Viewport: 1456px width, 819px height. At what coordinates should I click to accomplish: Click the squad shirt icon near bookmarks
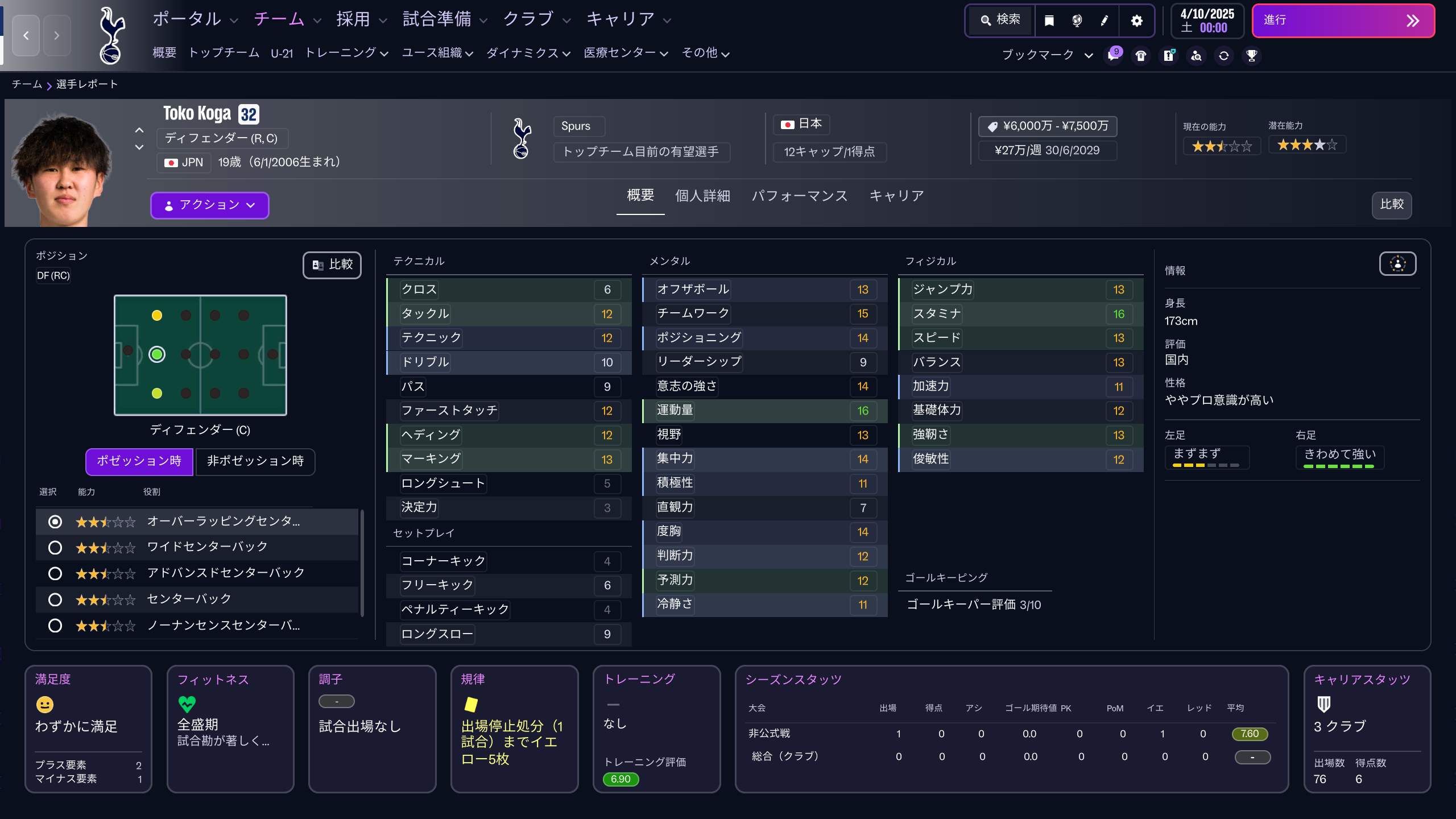[x=1140, y=55]
